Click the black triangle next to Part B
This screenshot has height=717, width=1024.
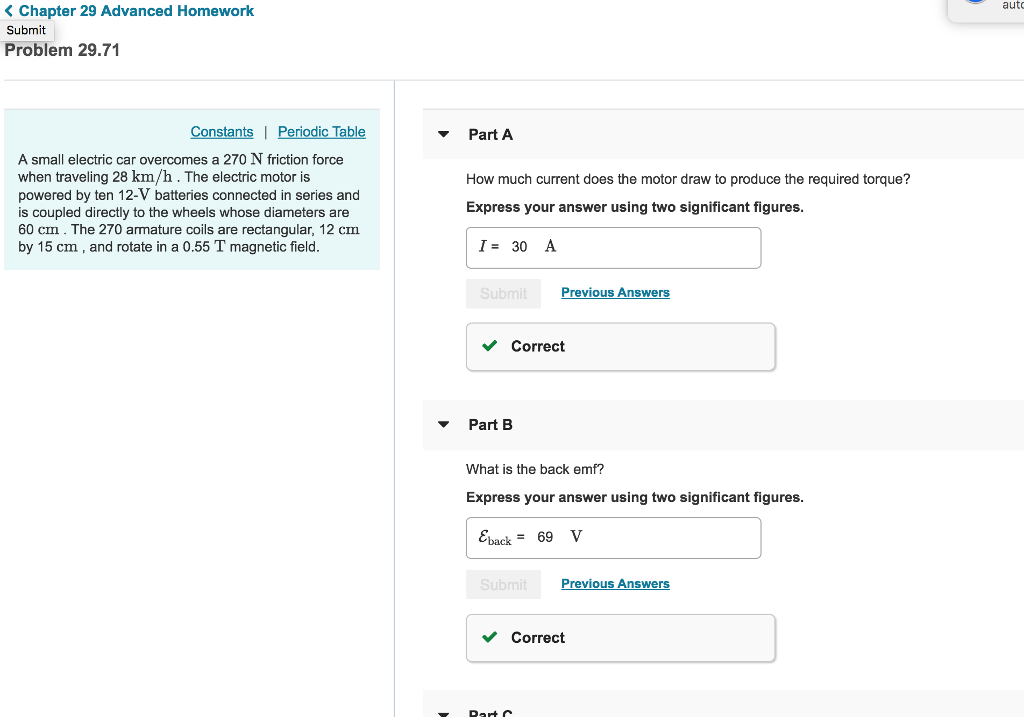coord(443,424)
